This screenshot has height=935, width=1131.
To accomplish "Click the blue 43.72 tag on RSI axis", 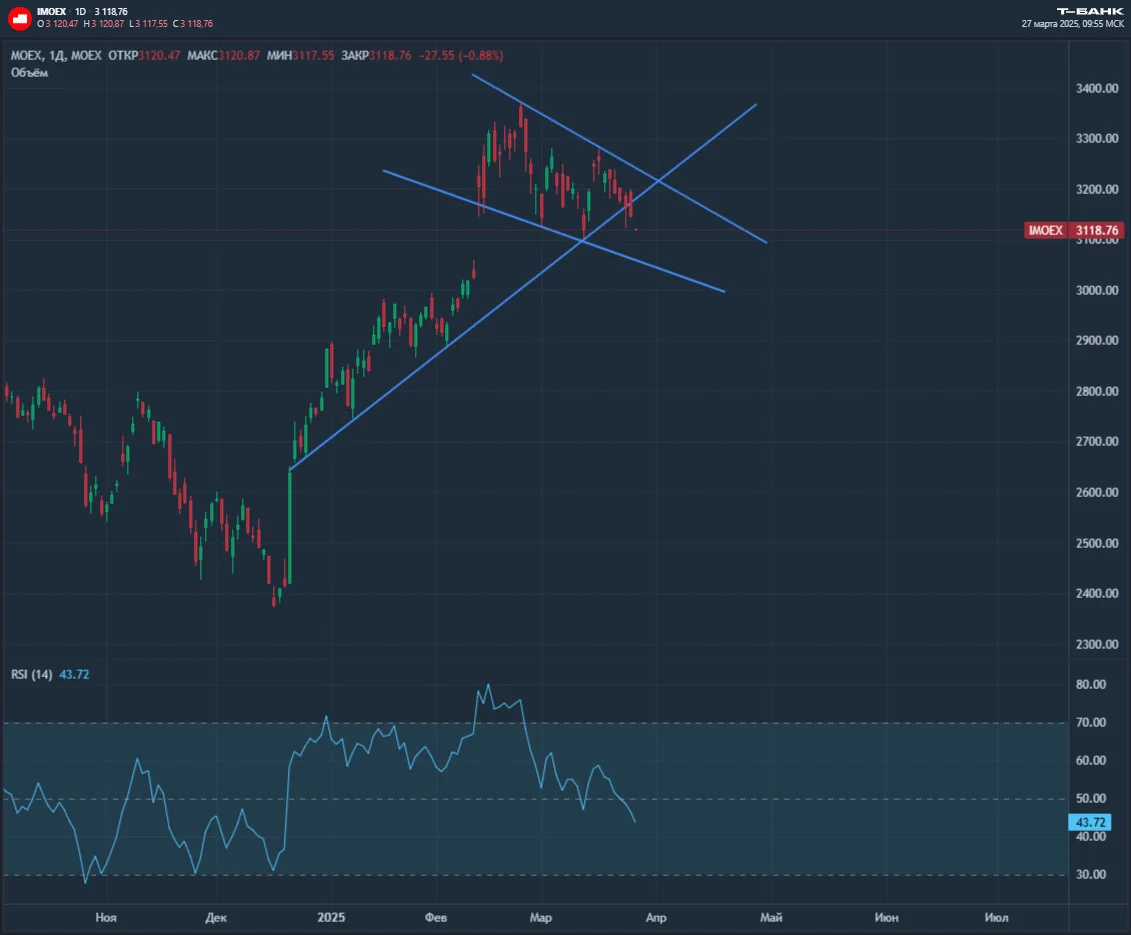I will [1090, 822].
